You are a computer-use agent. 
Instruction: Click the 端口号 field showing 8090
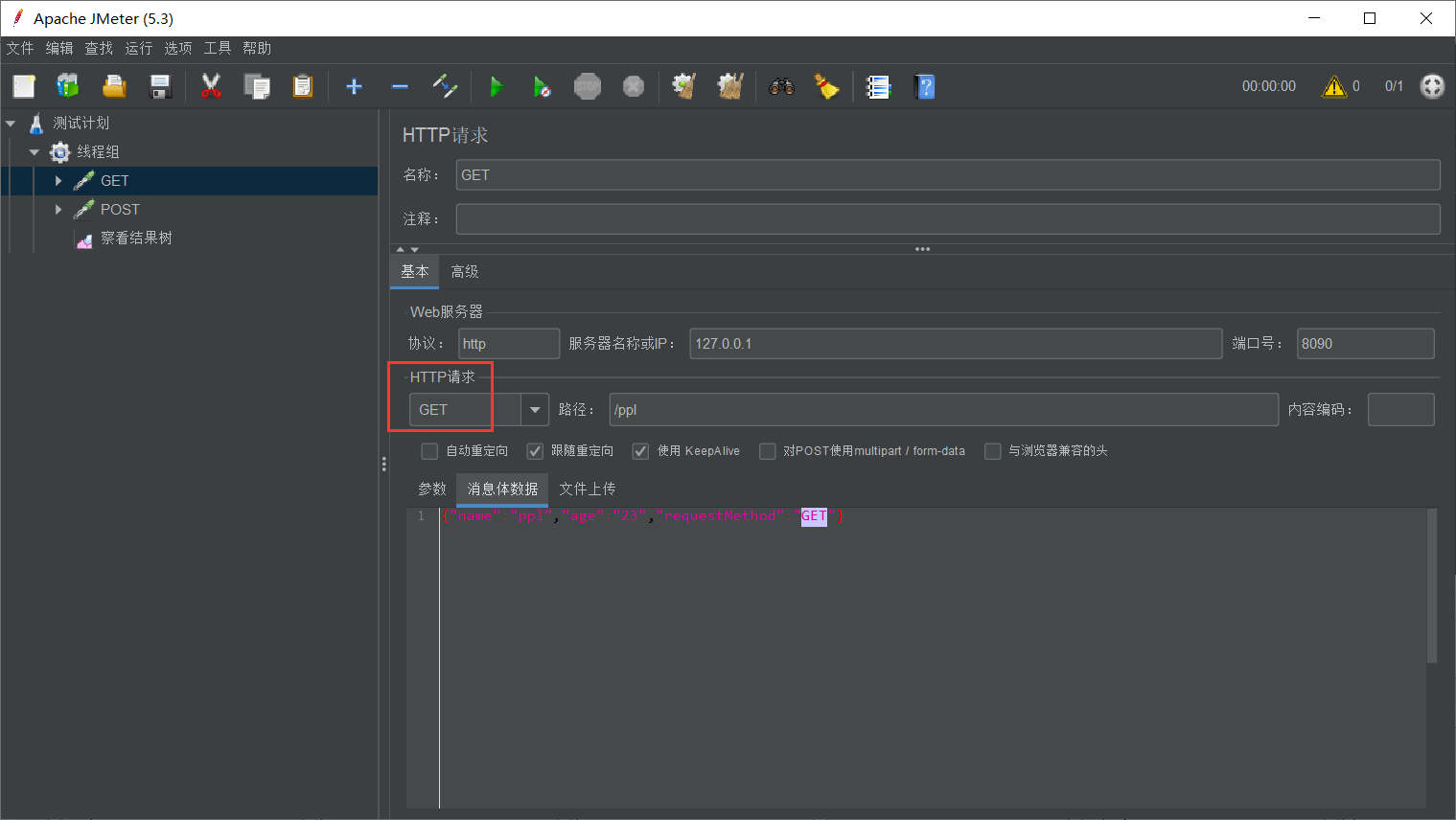point(1366,344)
